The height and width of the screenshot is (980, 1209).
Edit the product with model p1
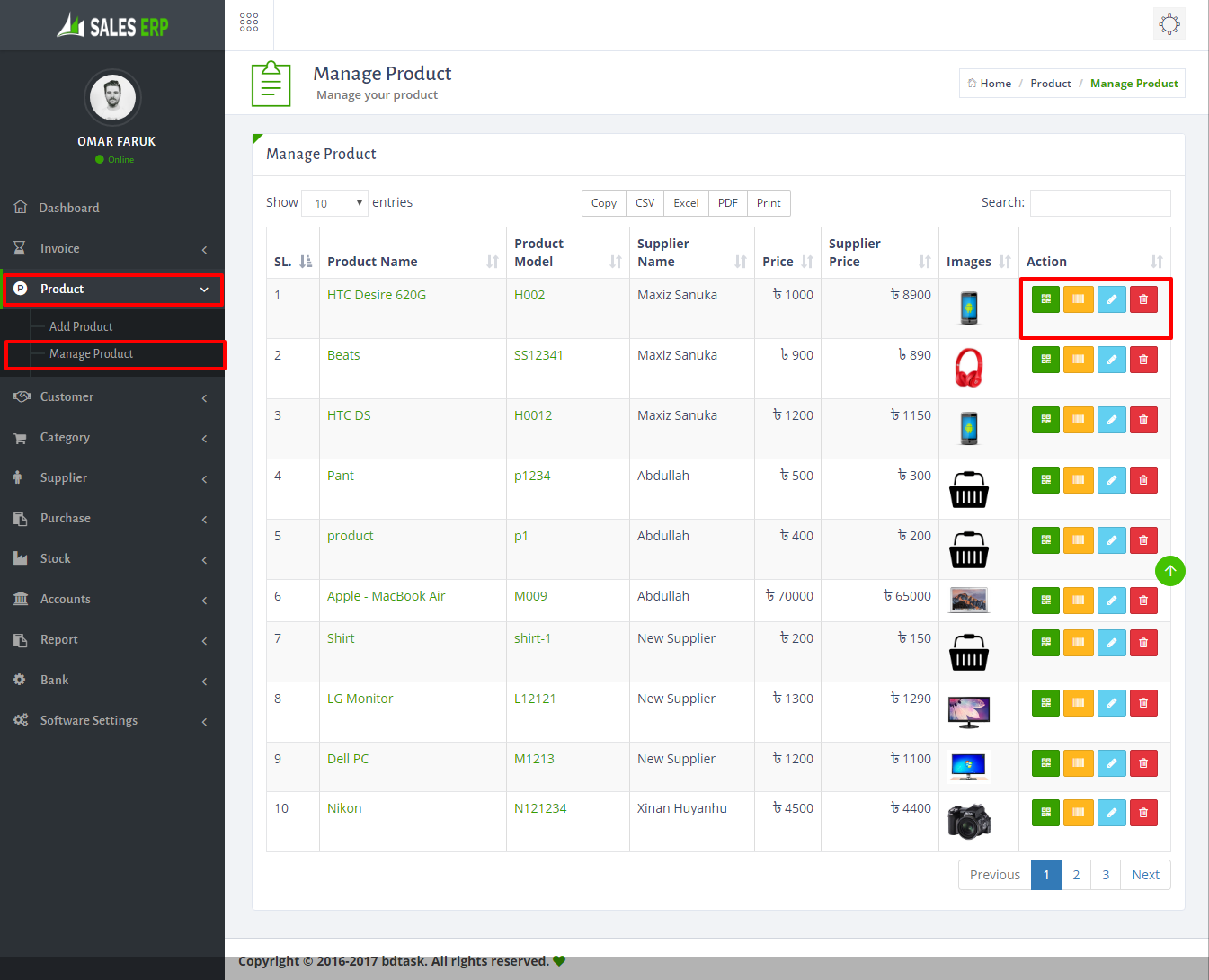[1111, 540]
